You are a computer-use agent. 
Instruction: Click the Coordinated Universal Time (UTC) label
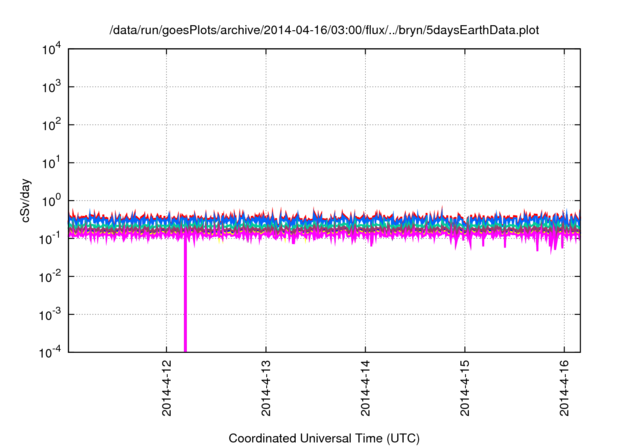[x=324, y=438]
